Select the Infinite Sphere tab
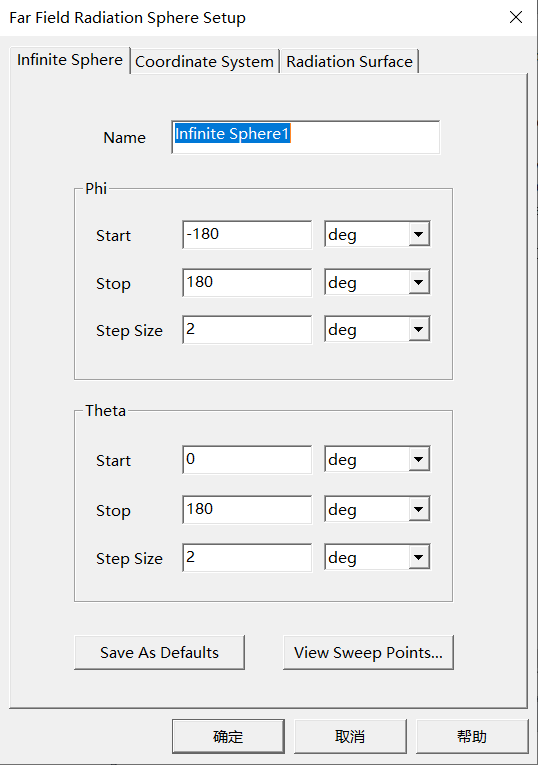Screen dimensions: 538x765 [x=70, y=60]
